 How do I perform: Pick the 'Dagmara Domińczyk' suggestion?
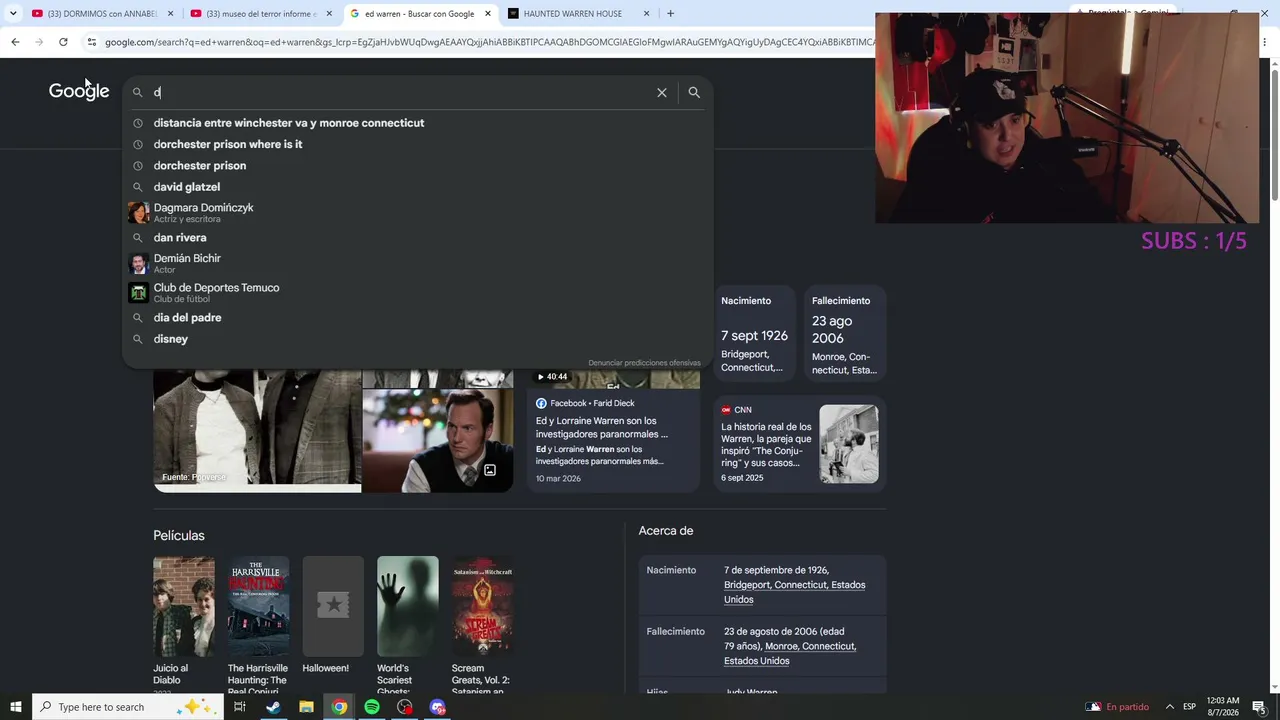click(x=417, y=213)
